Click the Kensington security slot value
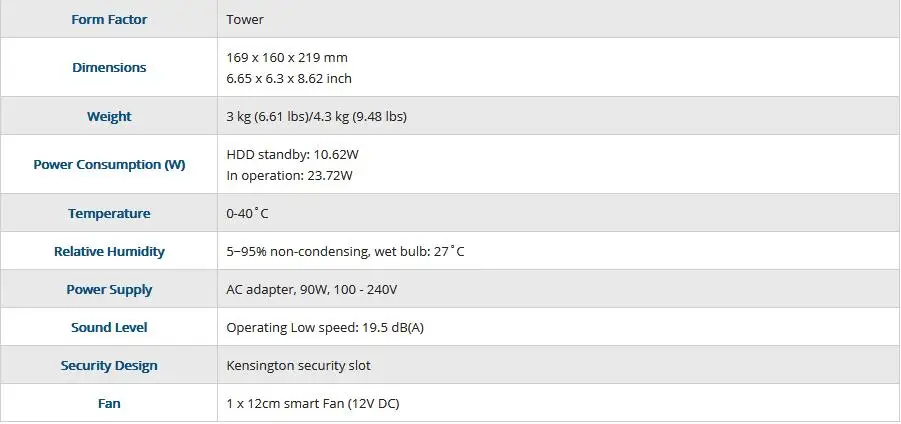Screen dimensions: 901x424 (298, 365)
